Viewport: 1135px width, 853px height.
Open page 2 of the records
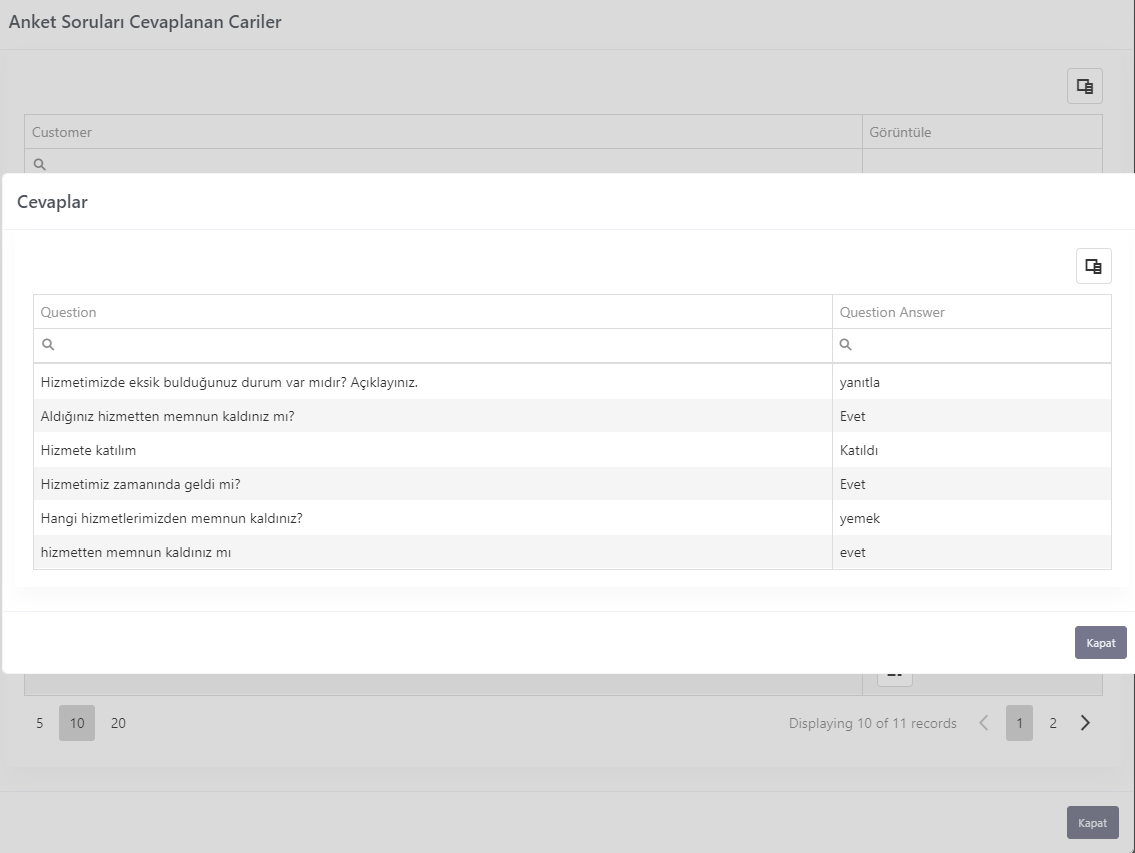click(x=1052, y=723)
